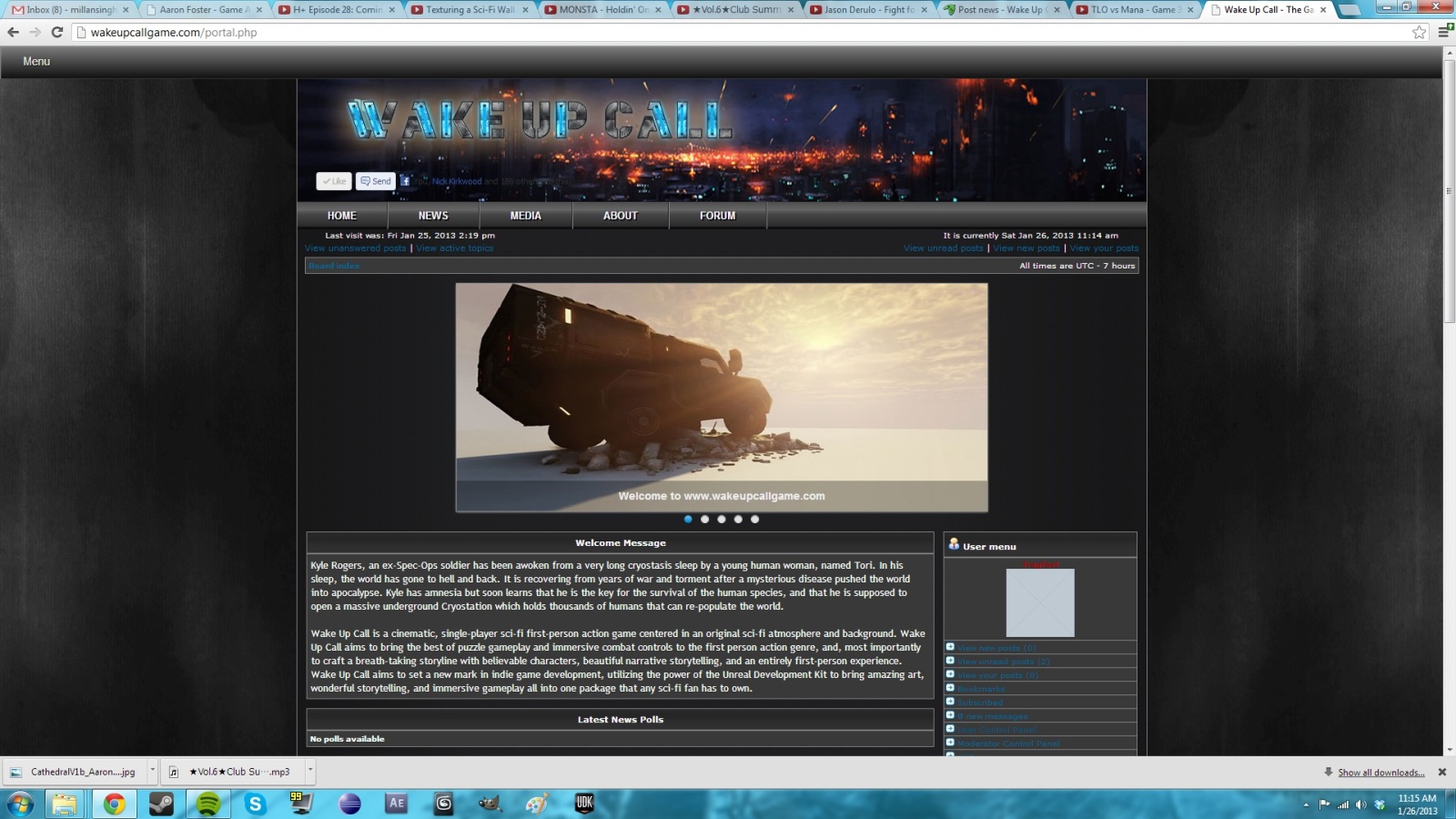Switch to Chrome in the taskbar
Screen dimensions: 1456x819
tap(114, 804)
